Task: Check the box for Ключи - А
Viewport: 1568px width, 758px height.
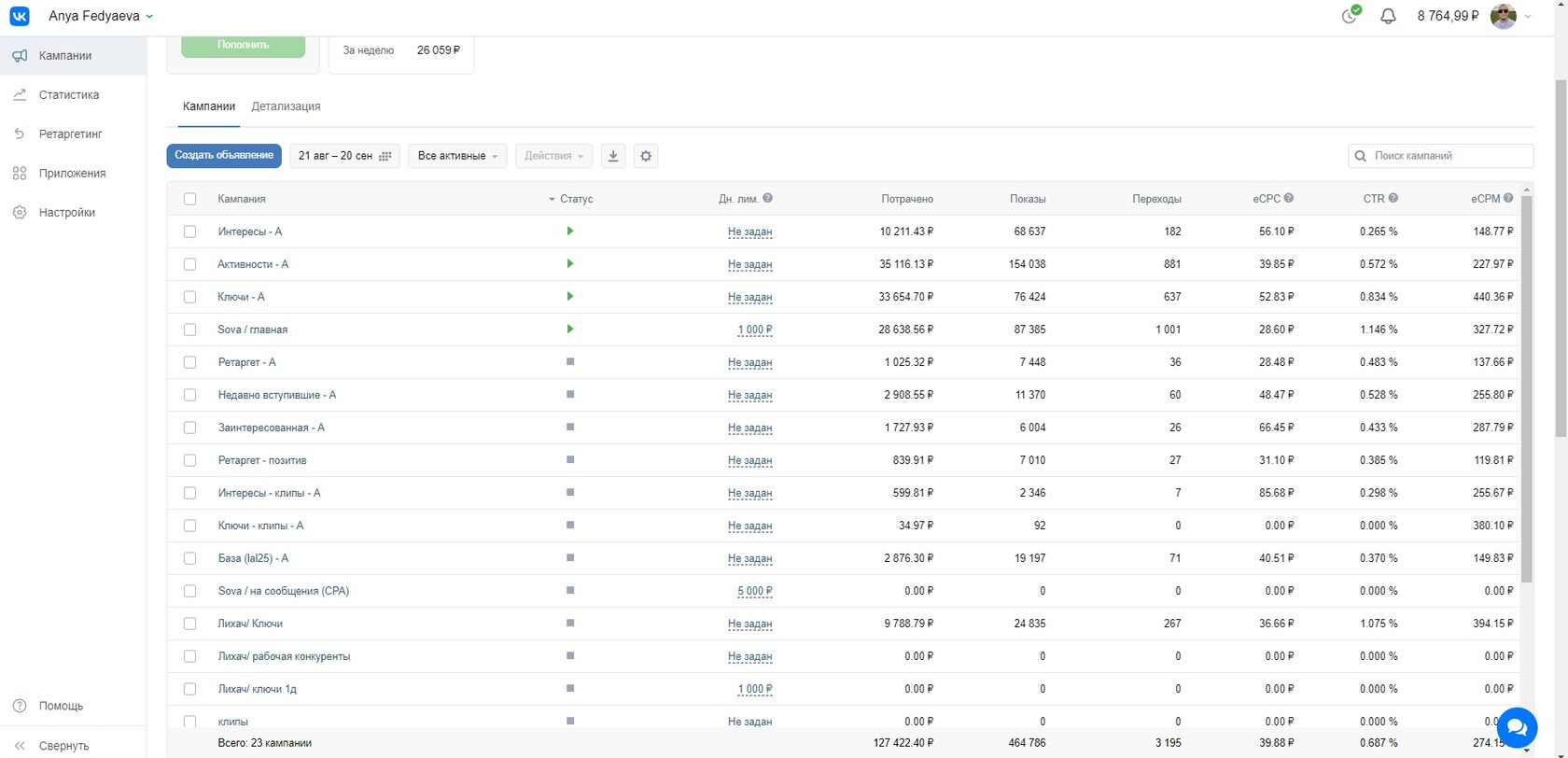Action: coord(190,297)
